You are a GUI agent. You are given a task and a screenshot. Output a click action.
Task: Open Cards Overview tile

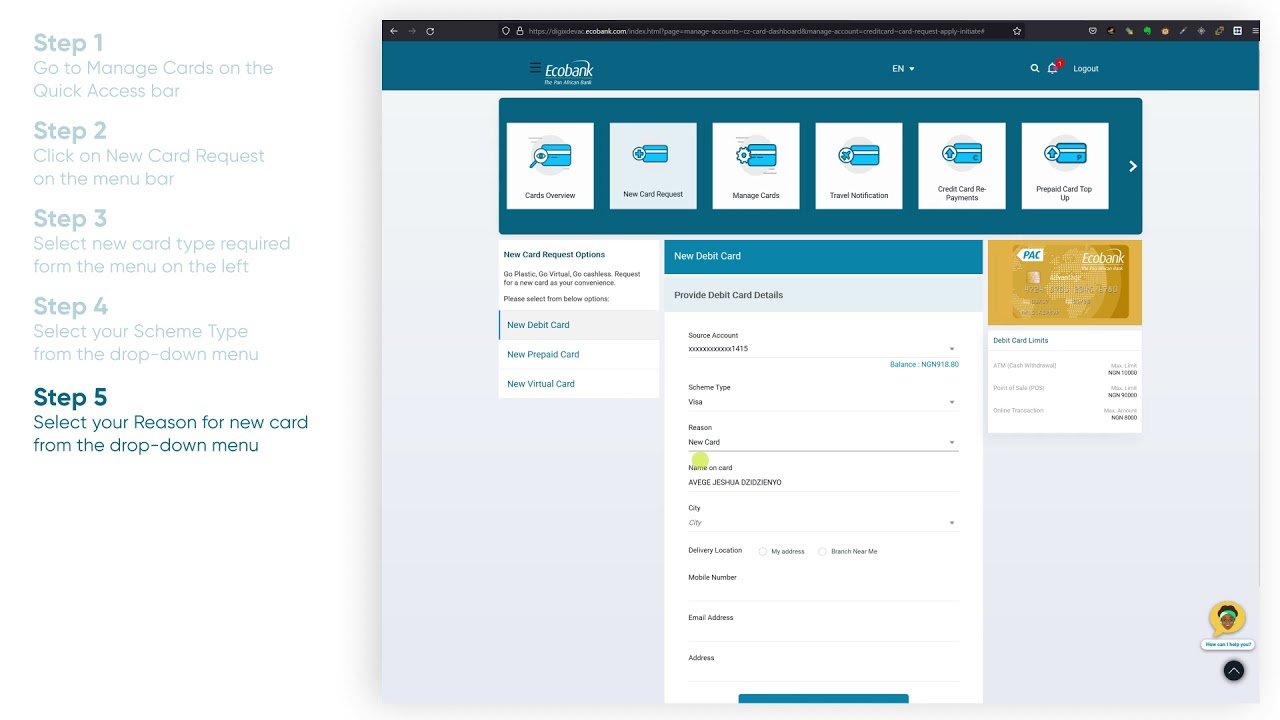point(550,166)
